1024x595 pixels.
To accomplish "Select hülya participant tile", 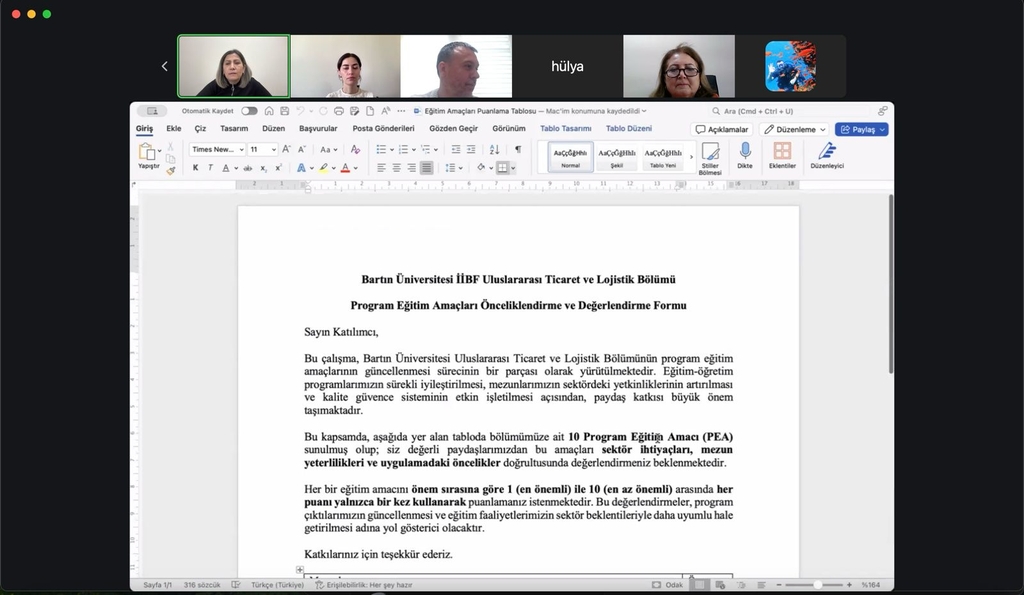I will tap(568, 66).
